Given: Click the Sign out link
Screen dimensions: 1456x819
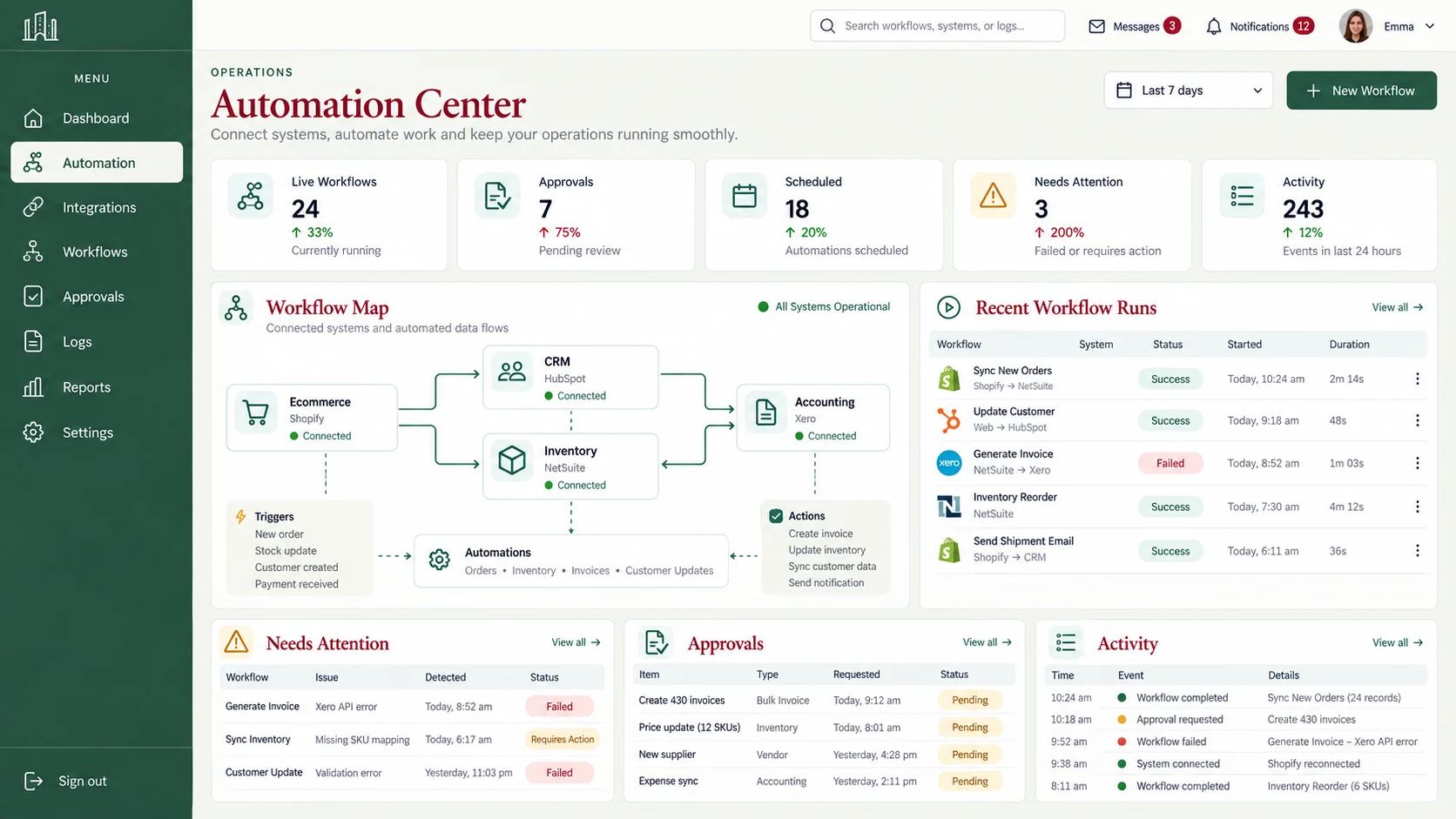Looking at the screenshot, I should coord(65,781).
